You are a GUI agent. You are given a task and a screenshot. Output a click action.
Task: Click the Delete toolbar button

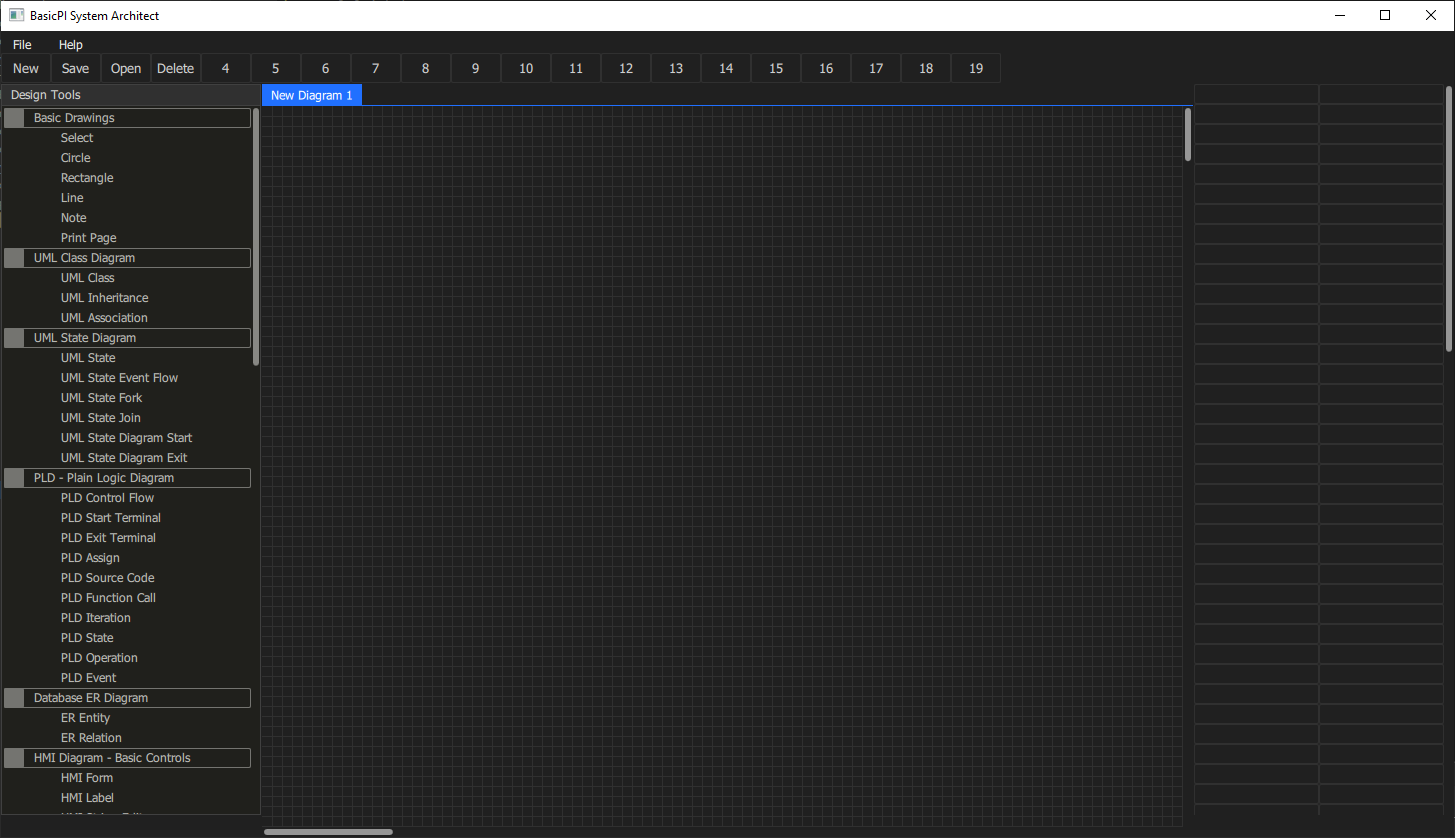coord(176,68)
